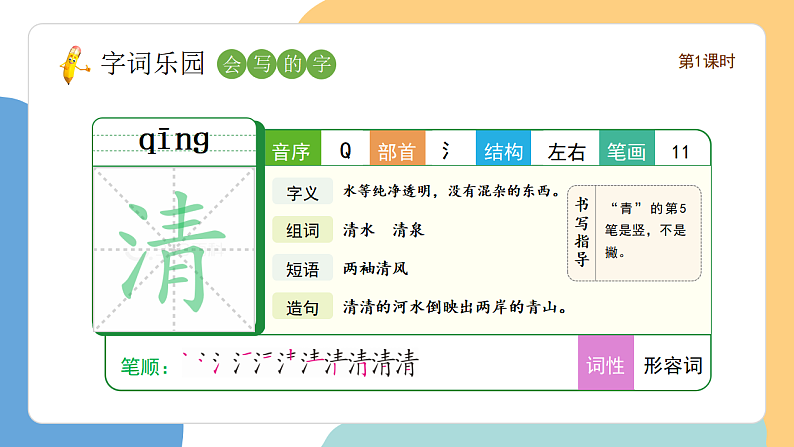Select the green 音序 label
The image size is (794, 447).
(292, 151)
